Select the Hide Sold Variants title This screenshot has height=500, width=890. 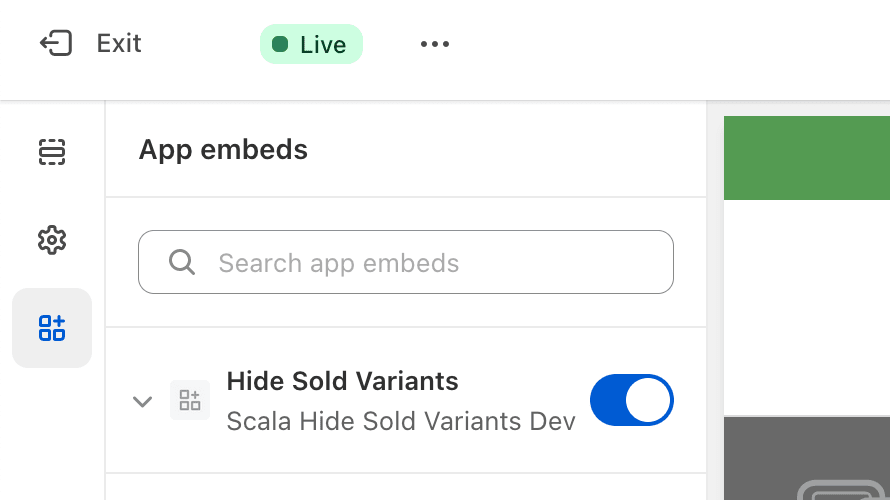click(x=342, y=381)
